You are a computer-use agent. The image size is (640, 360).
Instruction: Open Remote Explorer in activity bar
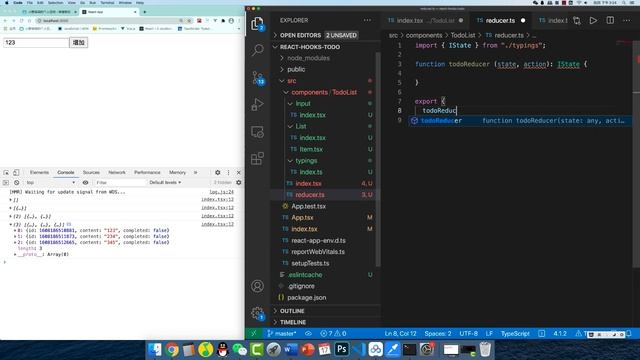258,132
